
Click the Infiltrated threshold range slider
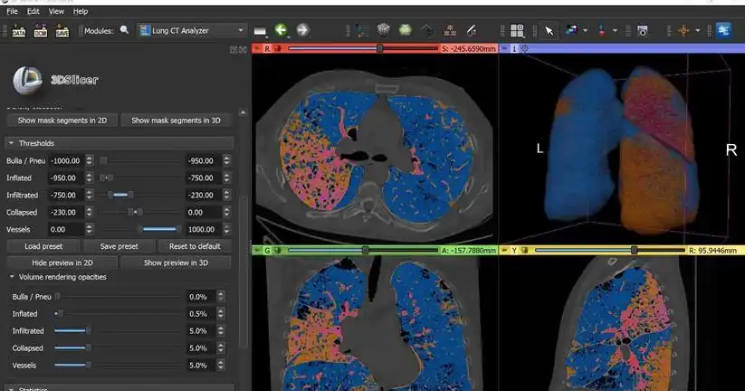(141, 195)
